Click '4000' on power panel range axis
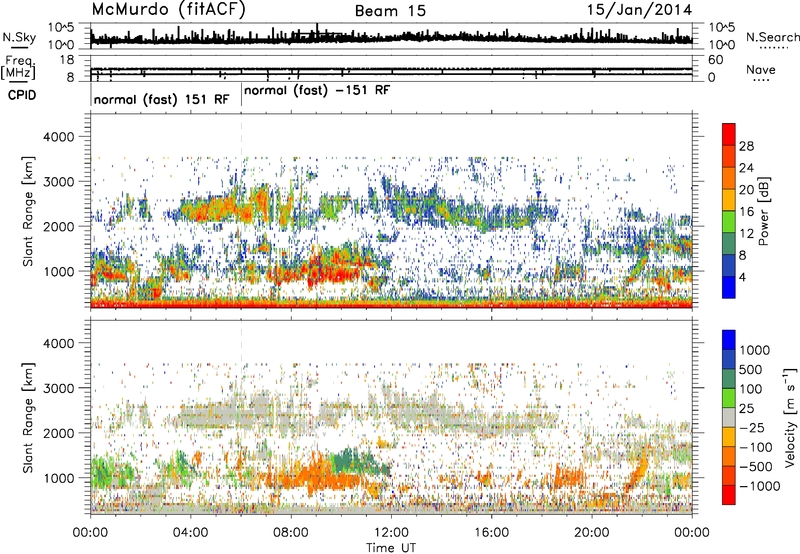Viewport: 800px width, 554px height. tap(58, 137)
